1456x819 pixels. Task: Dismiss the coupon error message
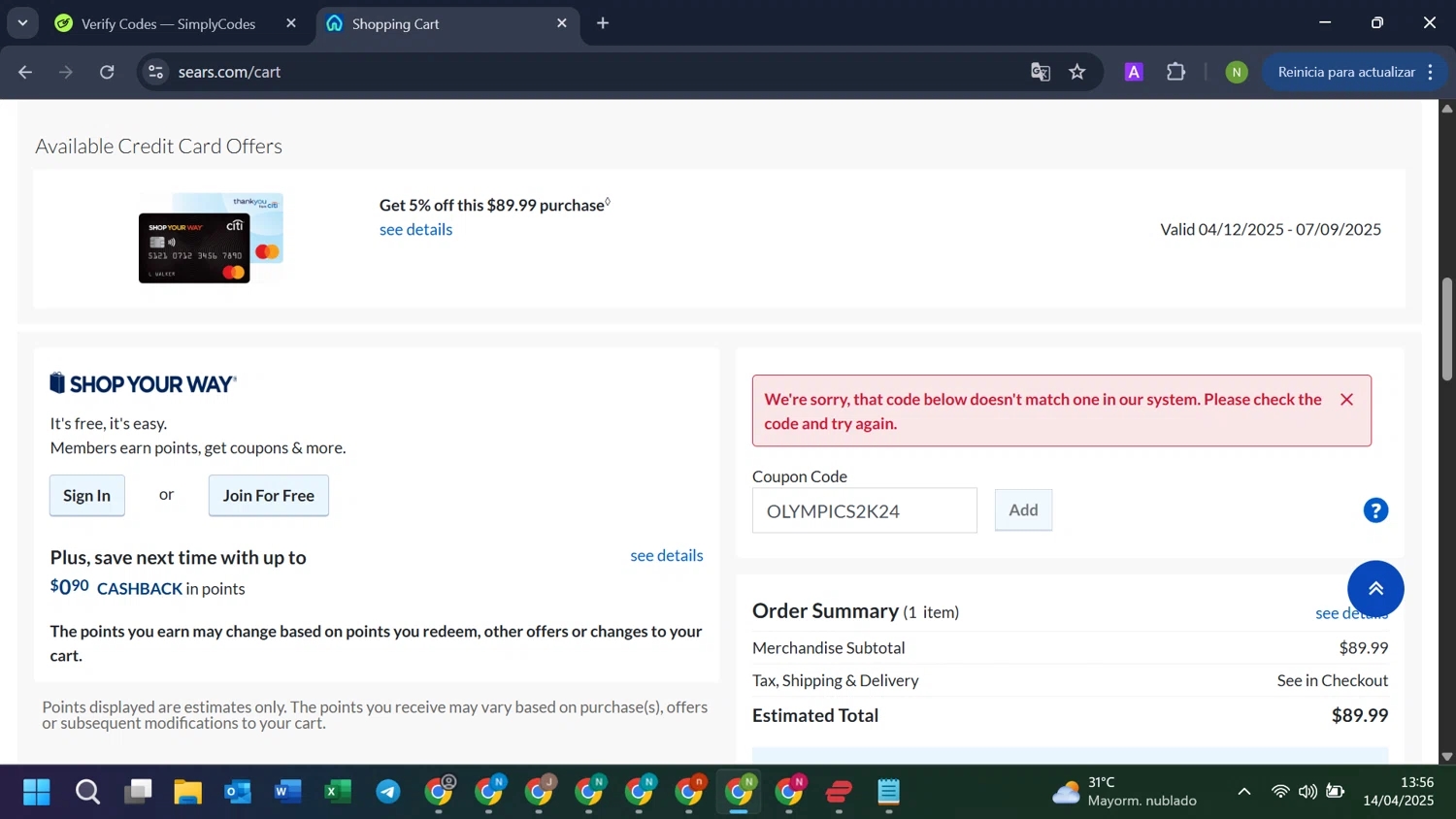click(1346, 400)
